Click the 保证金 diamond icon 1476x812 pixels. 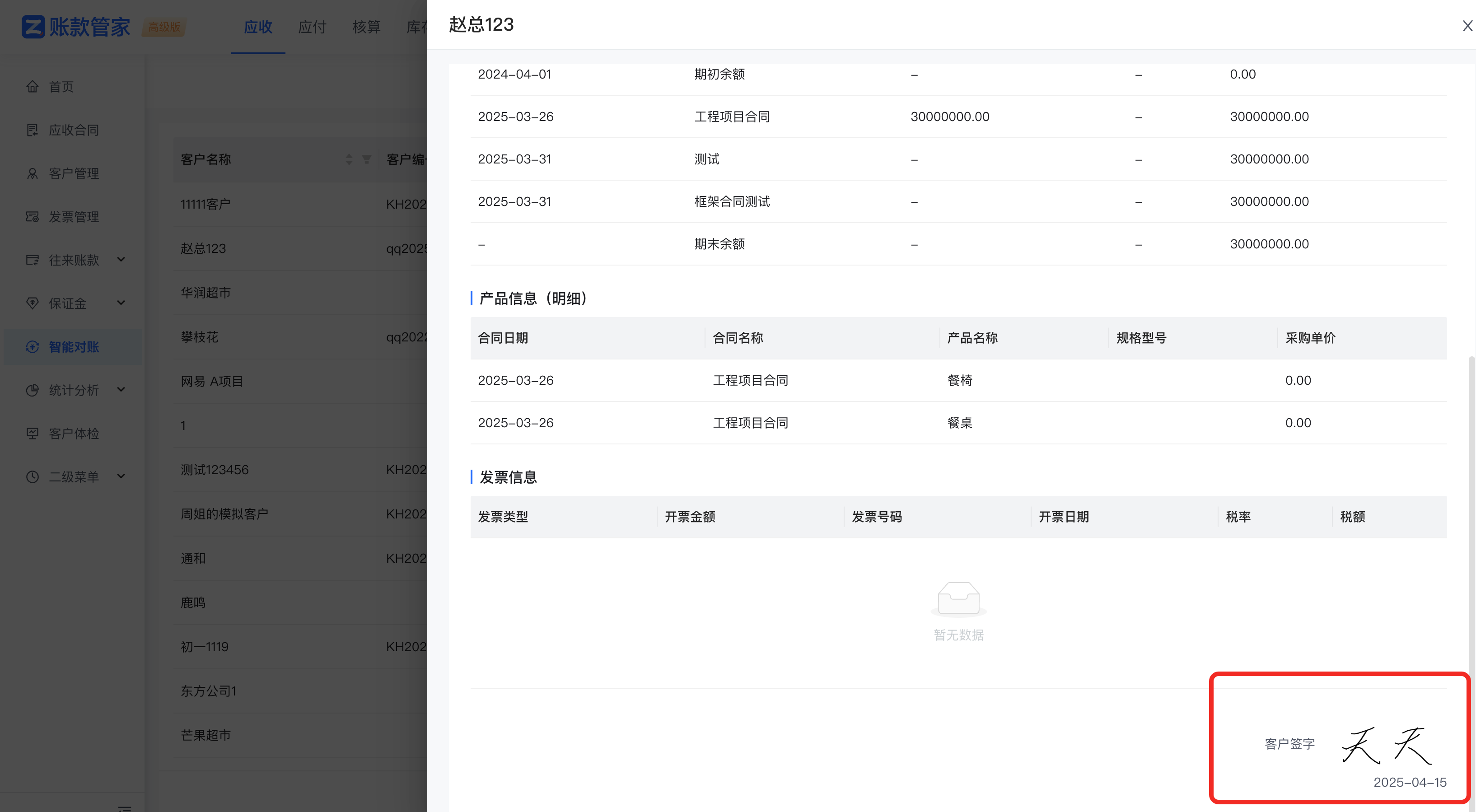tap(33, 303)
